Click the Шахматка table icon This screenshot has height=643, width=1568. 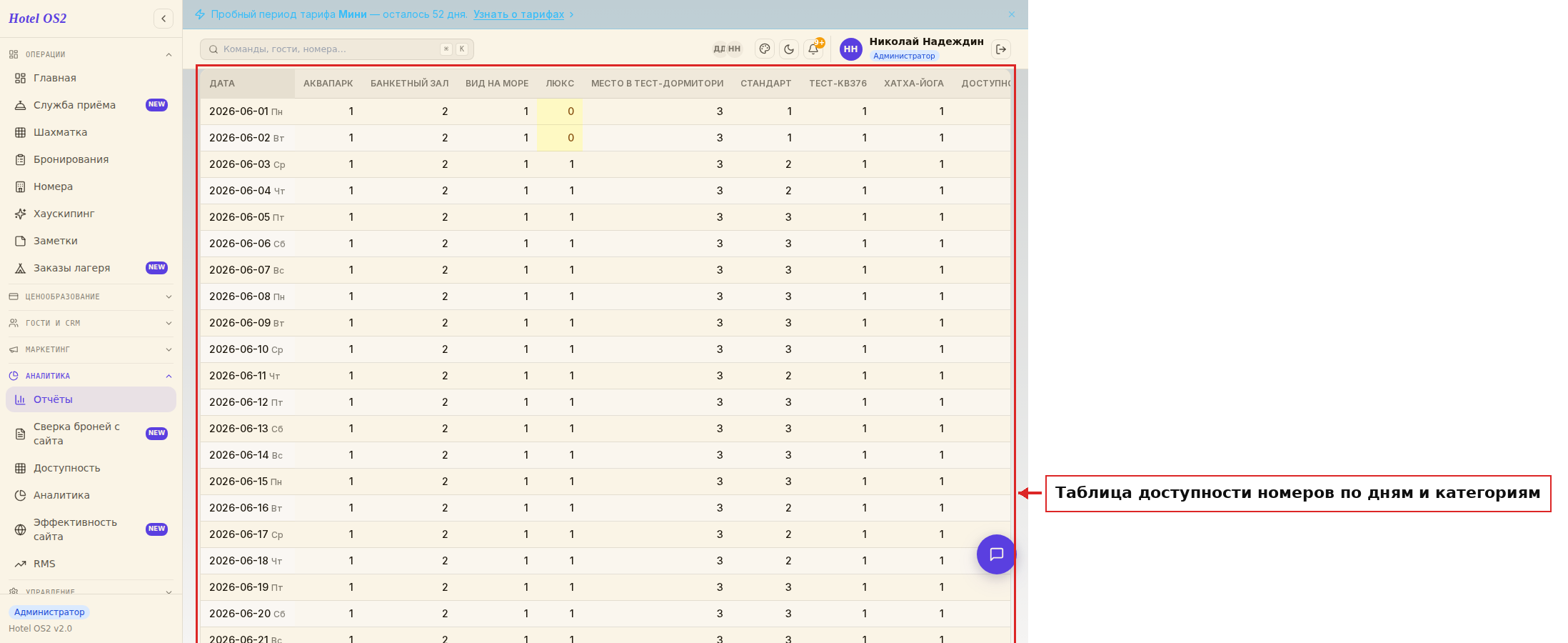point(20,132)
